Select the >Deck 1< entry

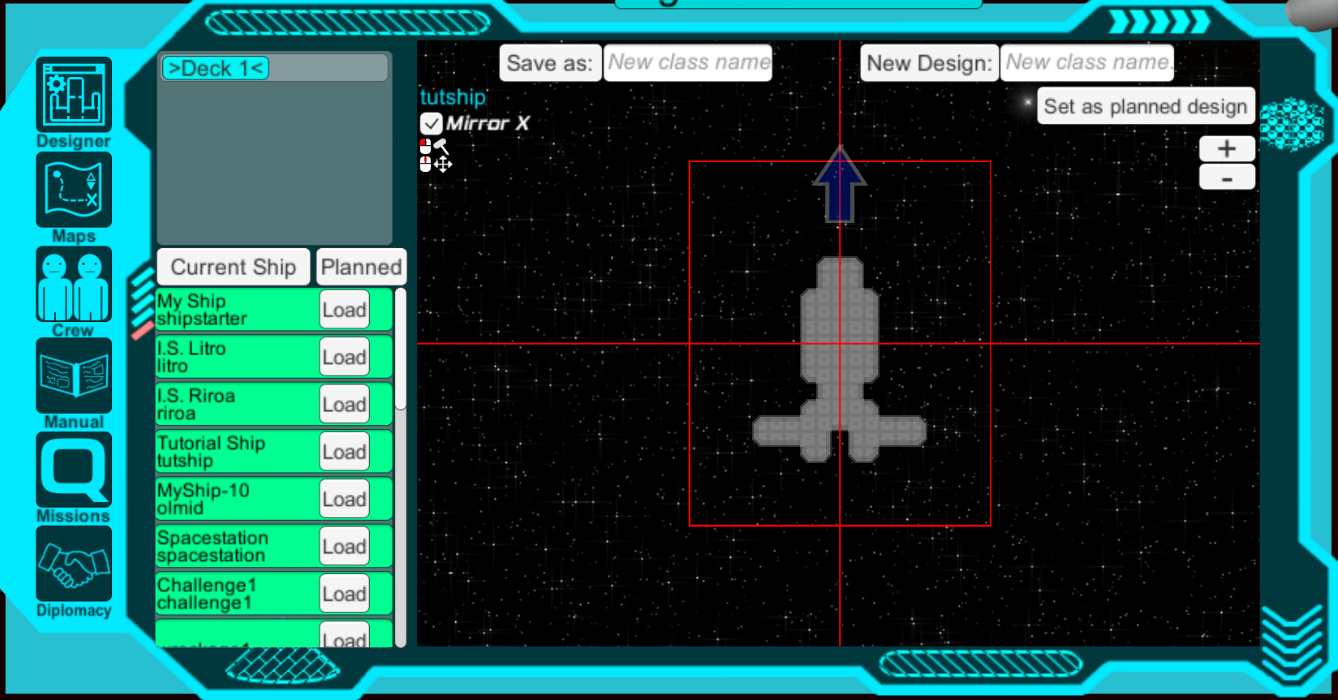pyautogui.click(x=216, y=68)
